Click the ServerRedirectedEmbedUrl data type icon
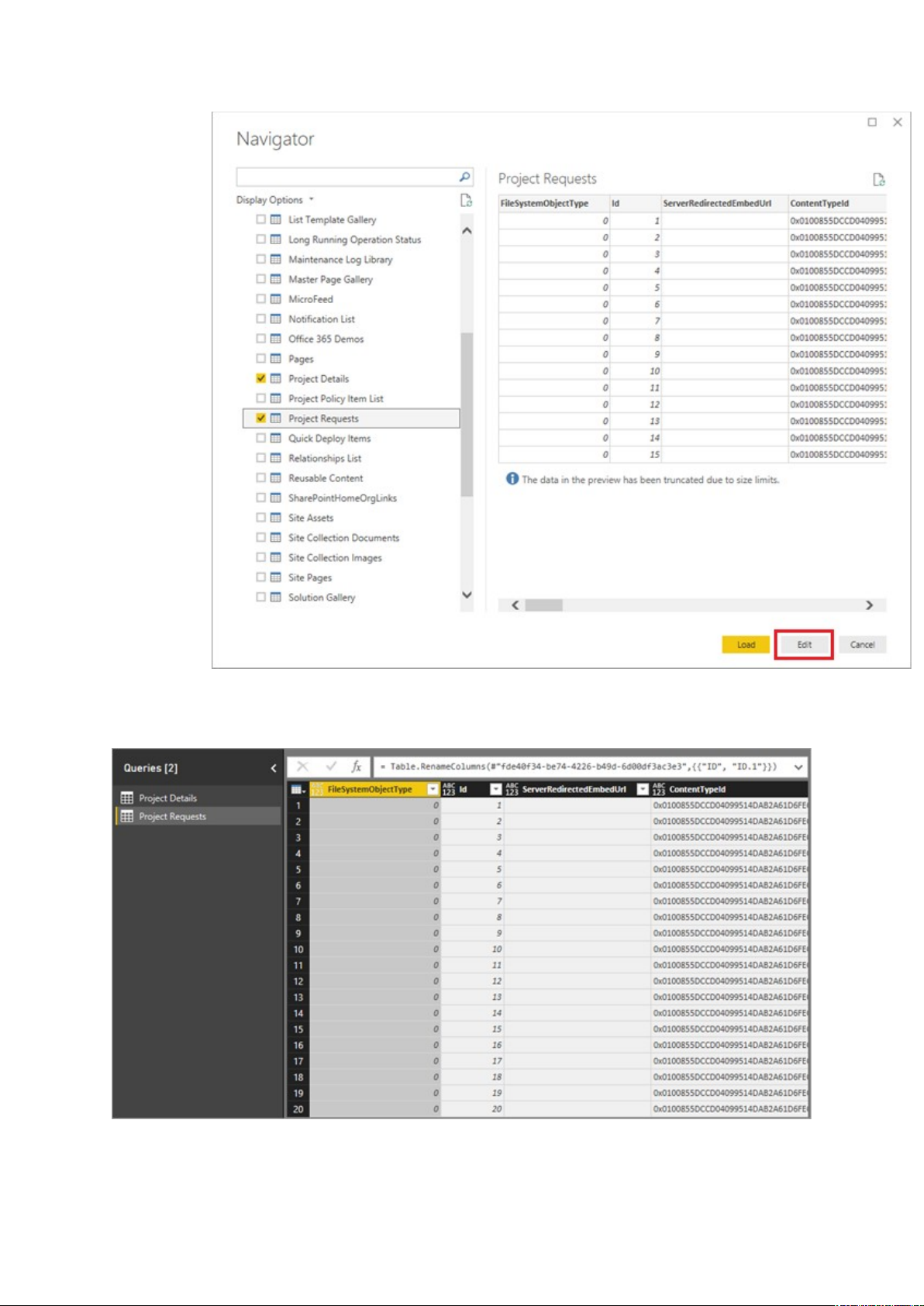 (x=512, y=790)
